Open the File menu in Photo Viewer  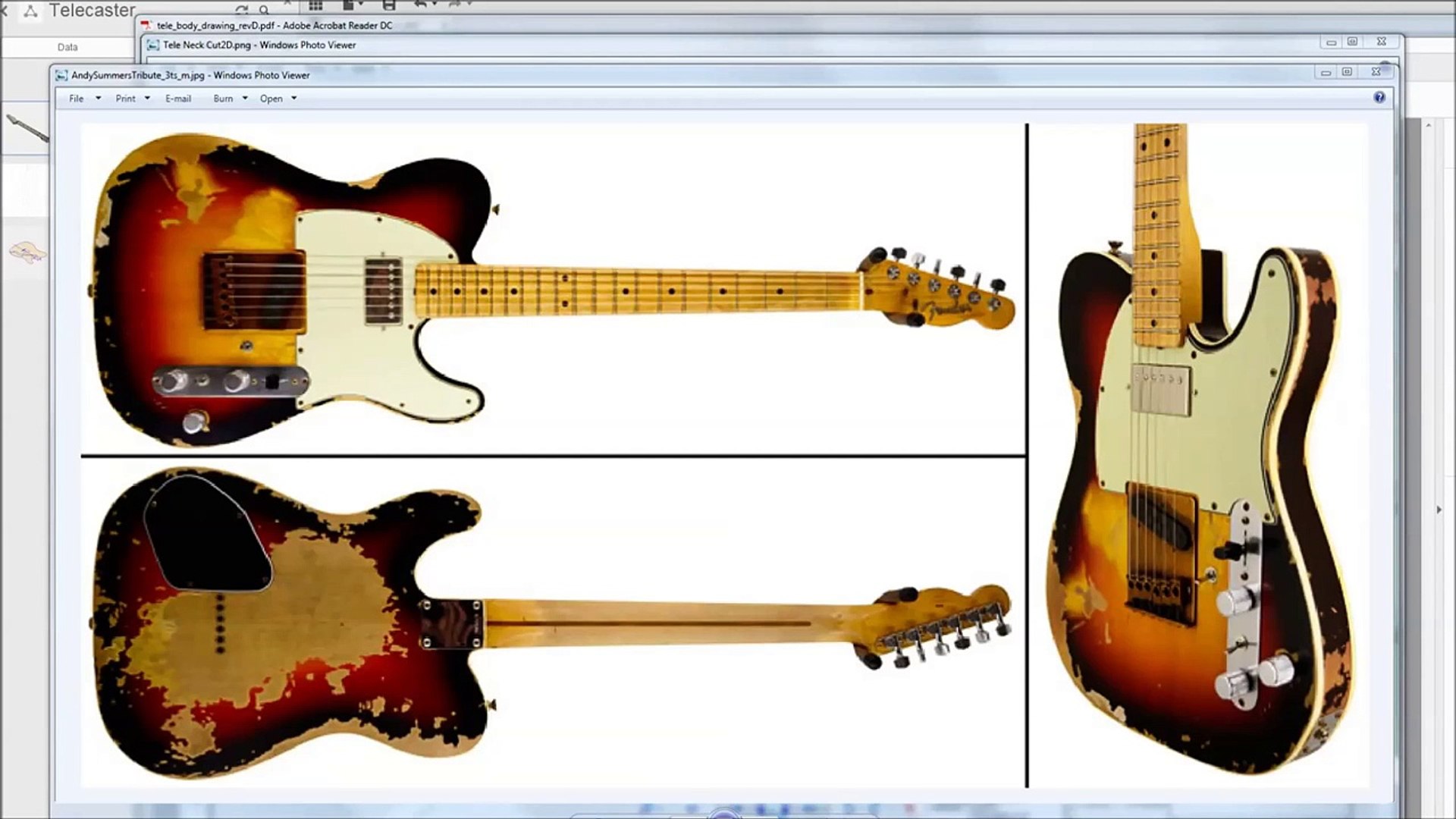click(x=77, y=99)
